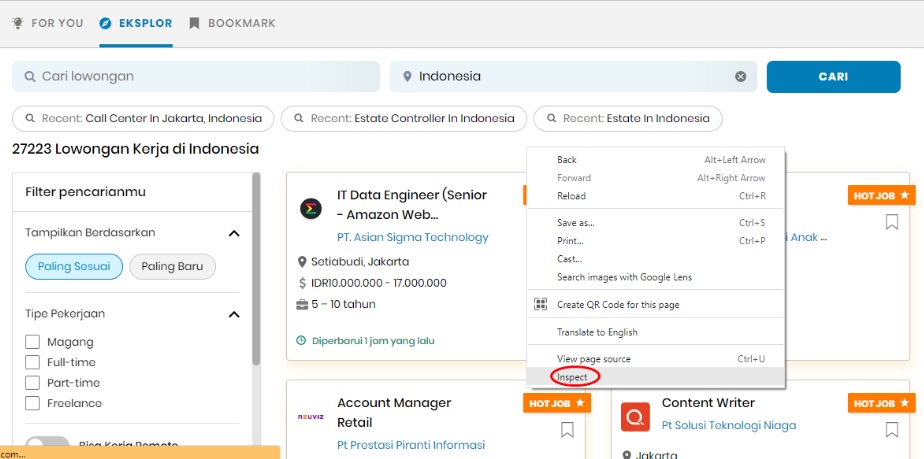Open the PT. Asian Sigma Technology link
Viewport: 924px width, 459px height.
click(x=412, y=237)
